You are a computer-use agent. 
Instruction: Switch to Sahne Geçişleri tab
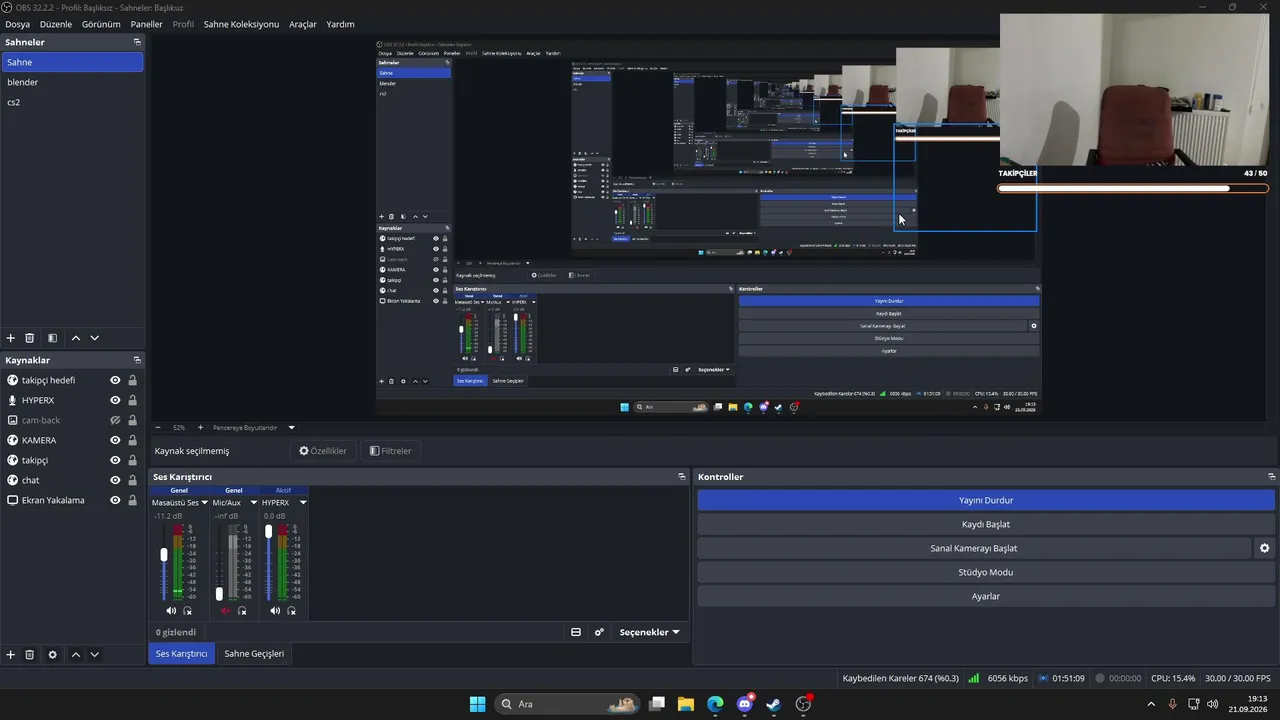coord(254,654)
